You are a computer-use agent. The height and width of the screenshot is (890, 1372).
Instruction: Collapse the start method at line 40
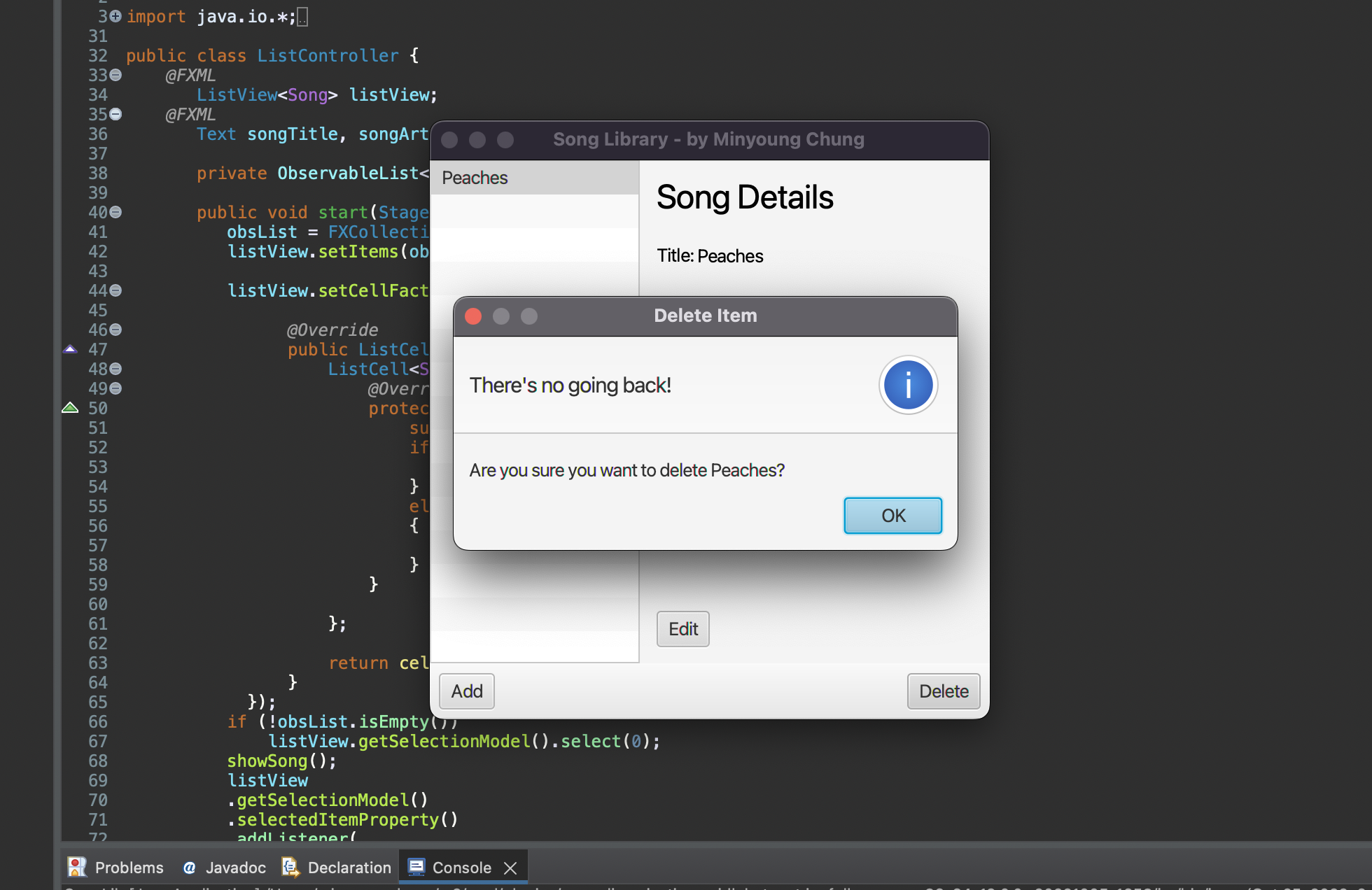(115, 212)
